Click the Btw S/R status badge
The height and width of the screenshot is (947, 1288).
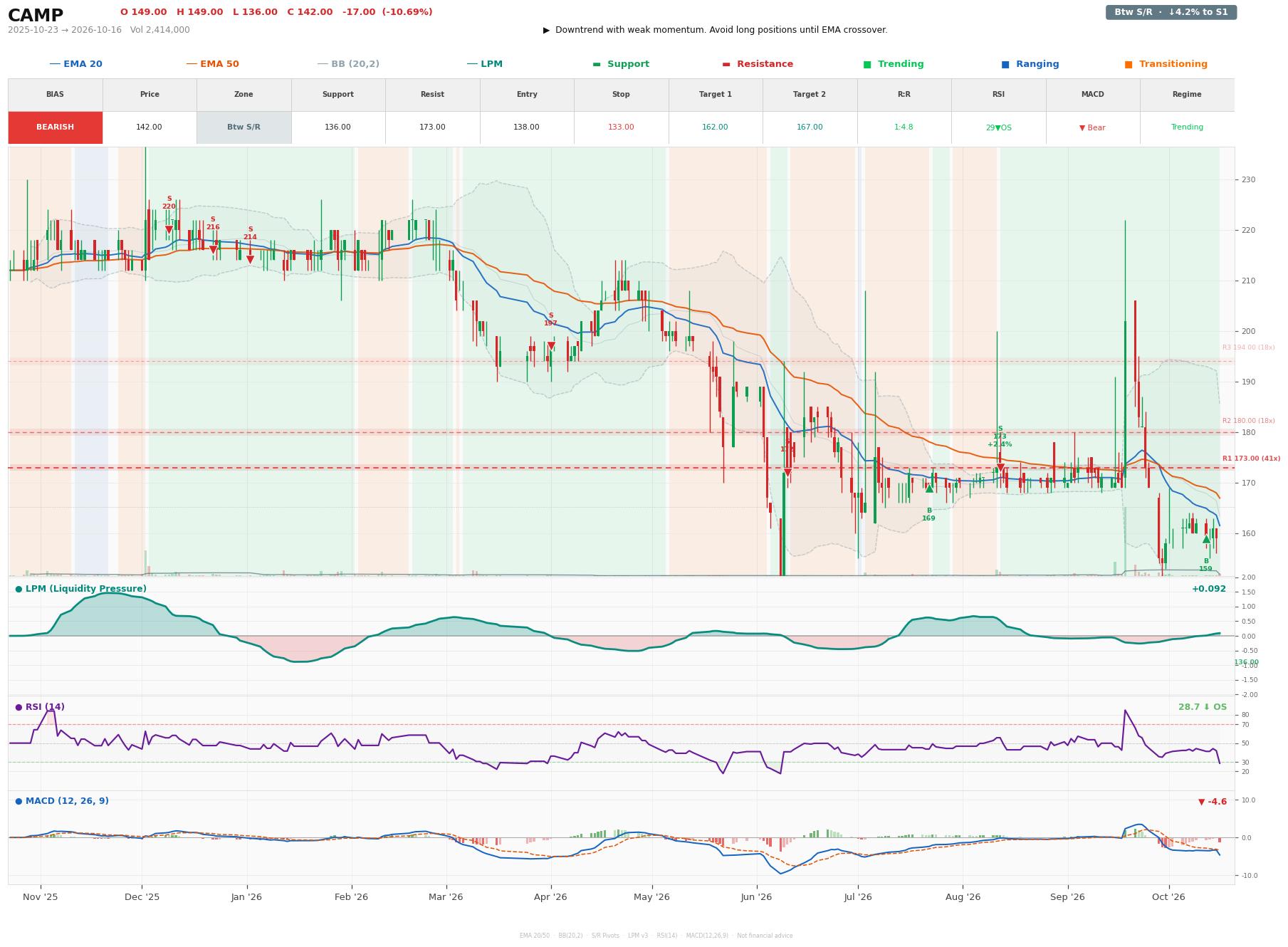pyautogui.click(x=1171, y=12)
